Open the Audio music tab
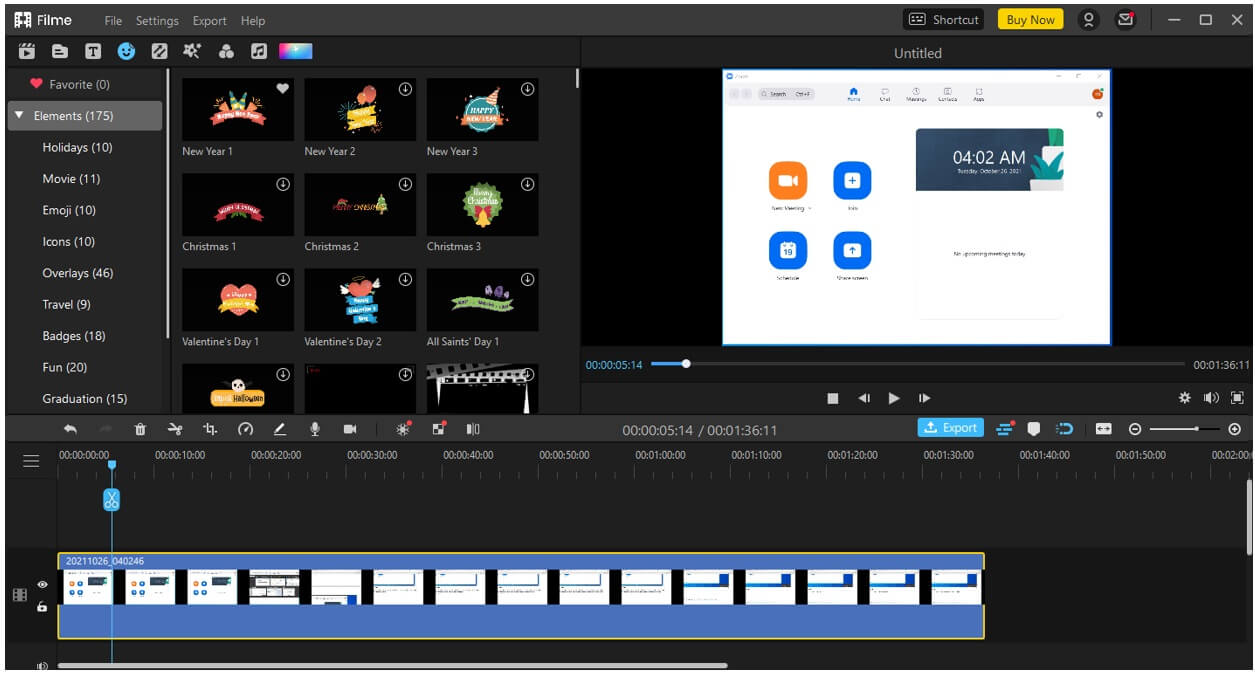Image resolution: width=1255 pixels, height=683 pixels. coord(259,50)
